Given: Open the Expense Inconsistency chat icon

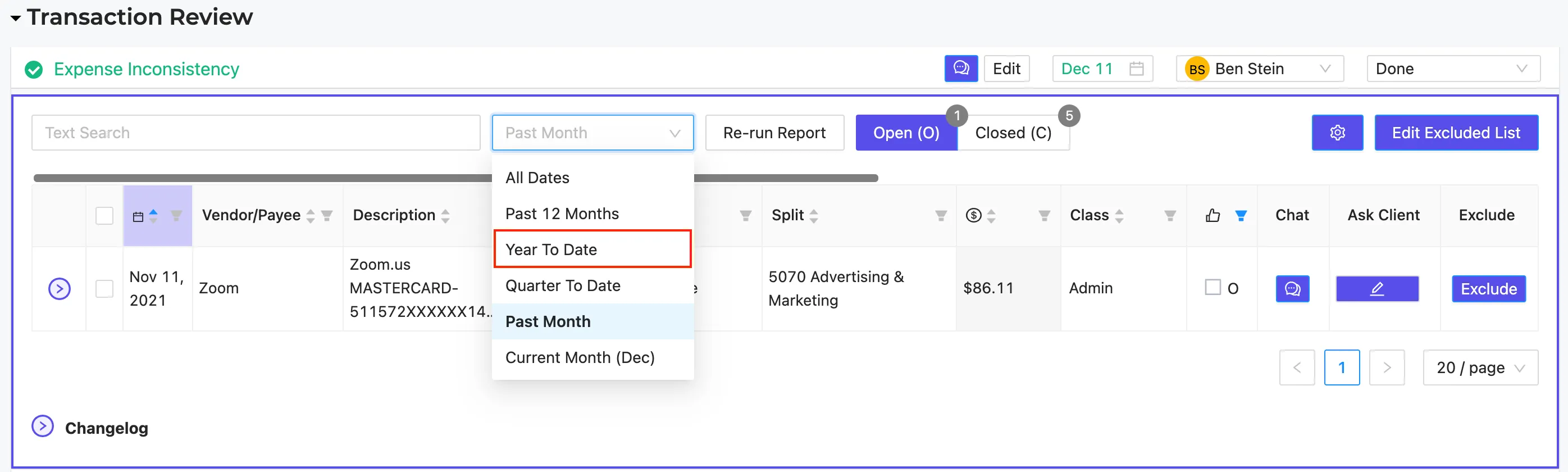Looking at the screenshot, I should coord(960,68).
